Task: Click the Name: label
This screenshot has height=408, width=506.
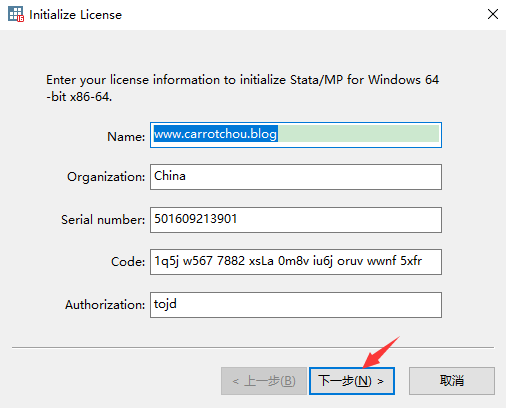Action: pyautogui.click(x=126, y=137)
